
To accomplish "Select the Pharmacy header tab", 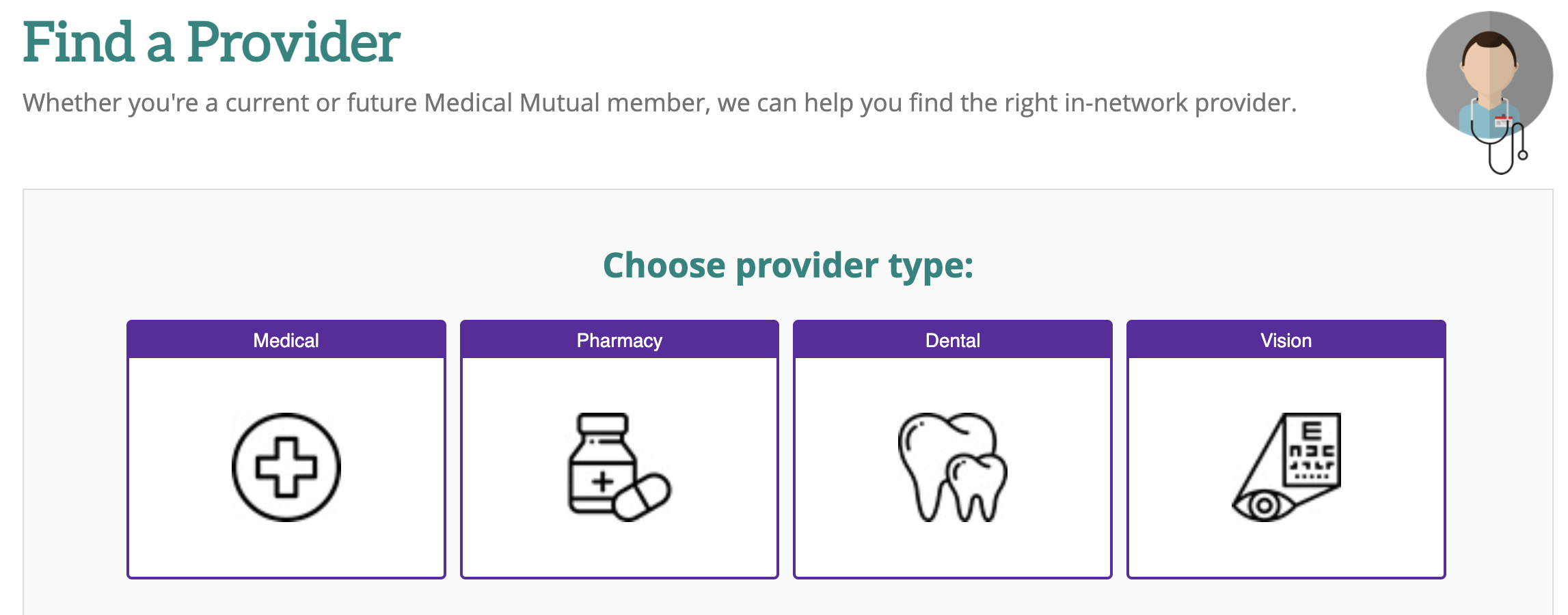I will [619, 340].
